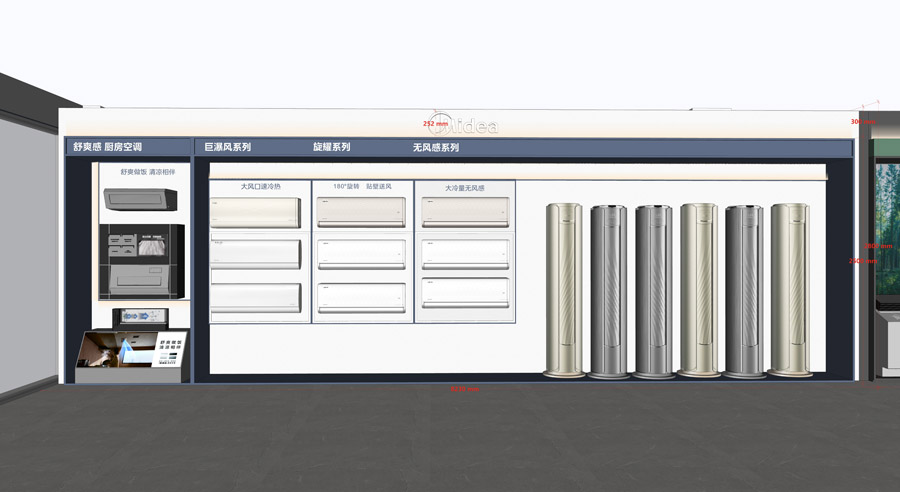Click the black kitchen appliance display cabinet

point(141,261)
